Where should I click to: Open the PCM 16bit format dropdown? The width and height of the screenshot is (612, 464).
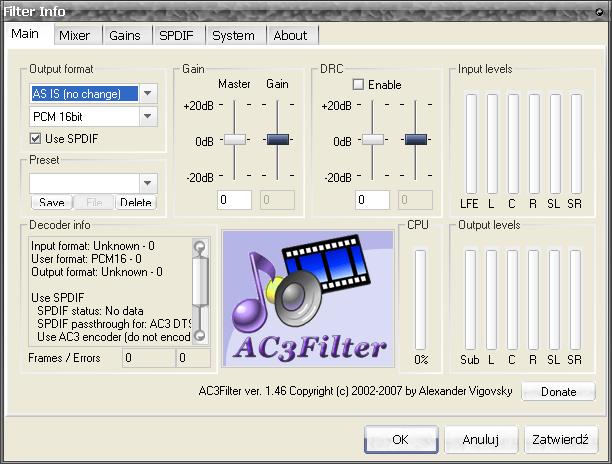point(148,116)
